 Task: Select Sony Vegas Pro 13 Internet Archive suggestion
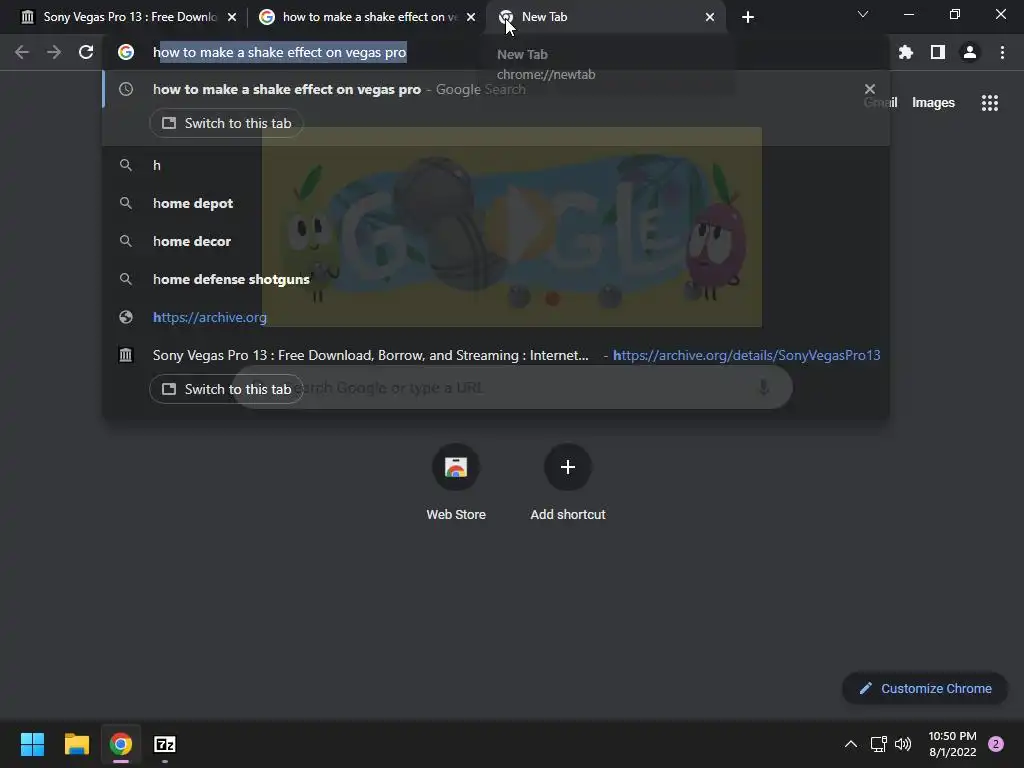click(496, 355)
